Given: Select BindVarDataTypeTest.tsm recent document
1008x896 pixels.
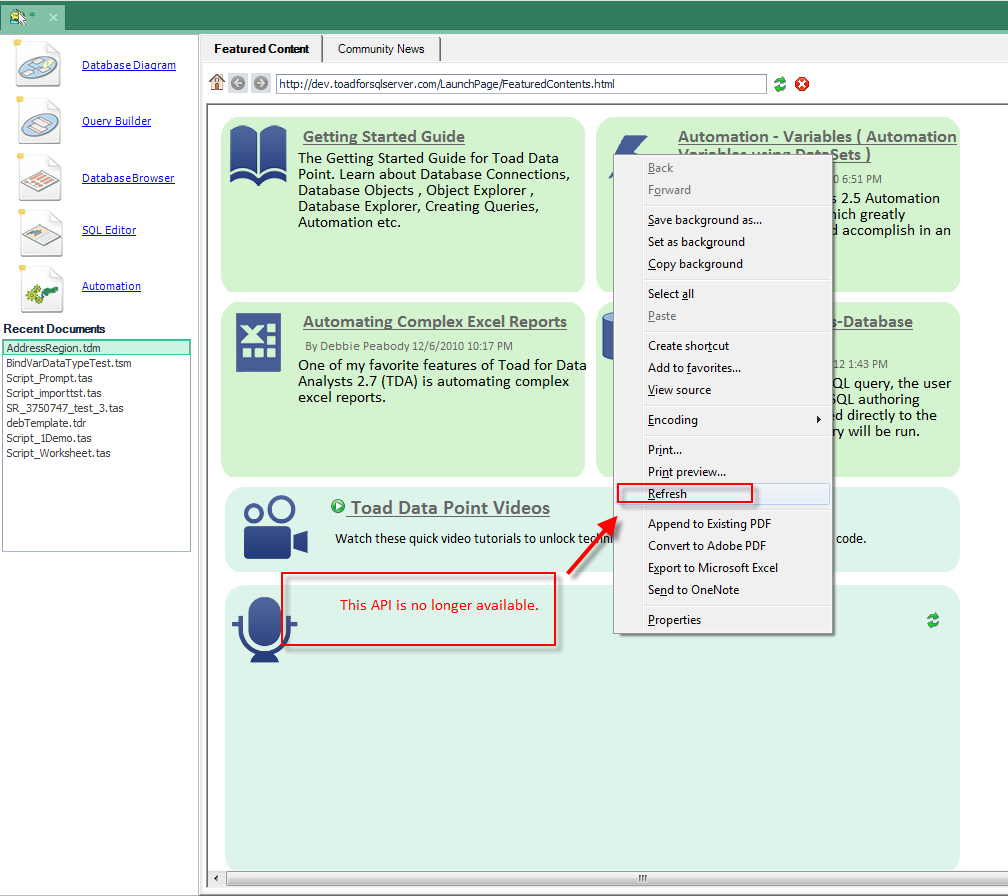Looking at the screenshot, I should (x=96, y=363).
